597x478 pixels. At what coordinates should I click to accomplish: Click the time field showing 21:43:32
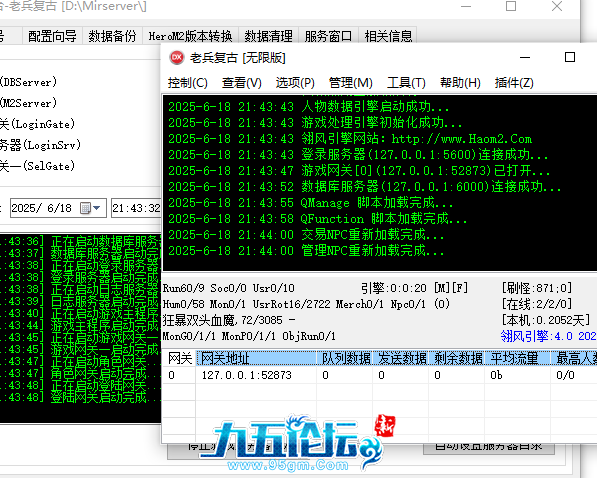pyautogui.click(x=136, y=208)
